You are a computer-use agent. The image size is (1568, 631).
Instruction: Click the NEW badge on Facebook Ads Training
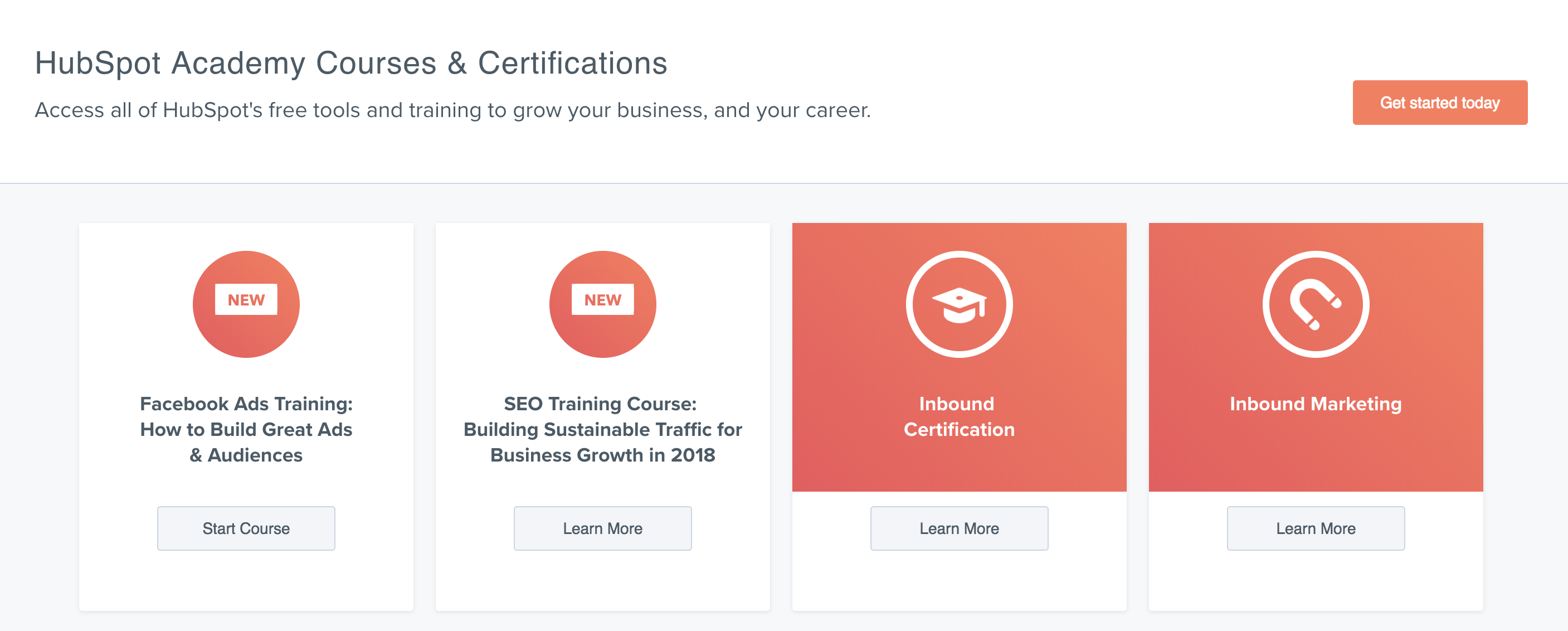point(246,298)
